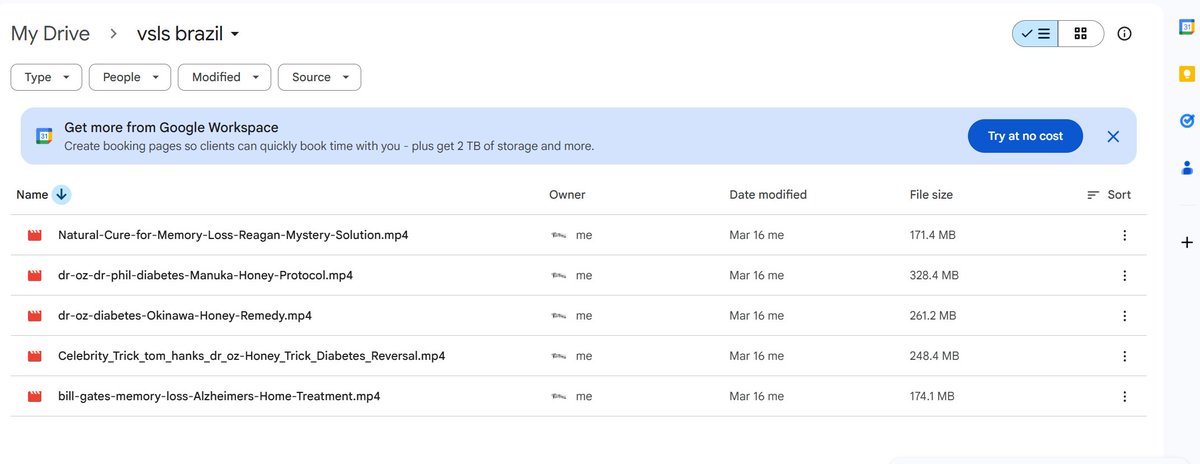
Task: Click the 174.1 MB file size cell
Action: point(931,396)
